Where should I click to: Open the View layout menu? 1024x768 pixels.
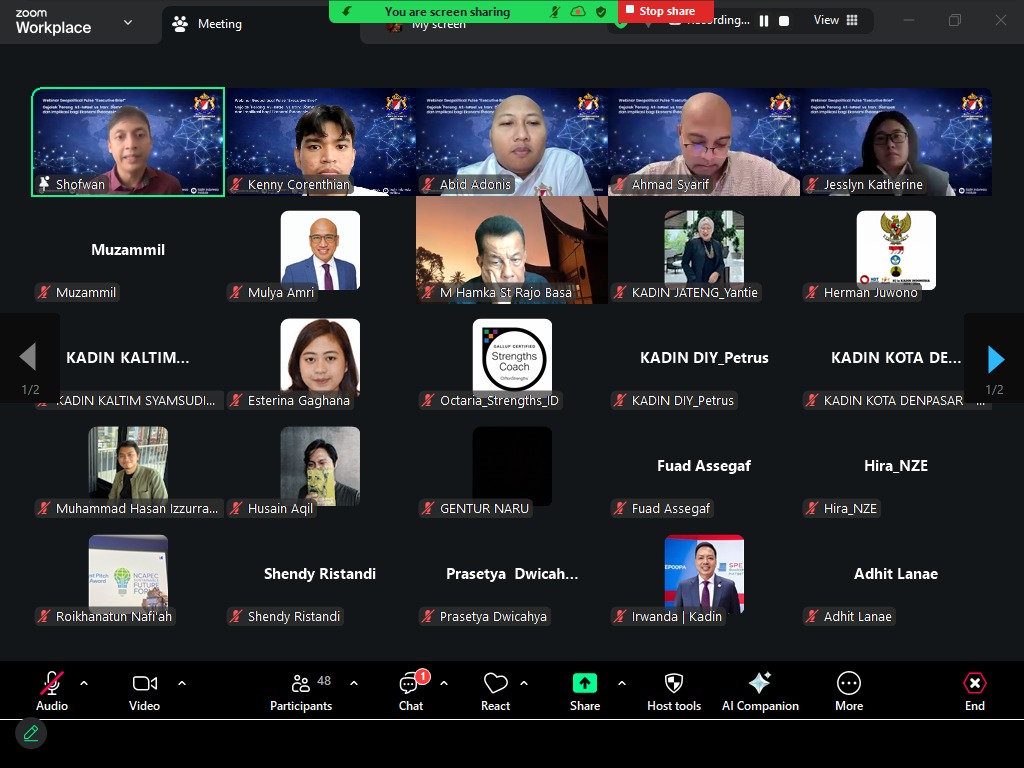(x=835, y=20)
